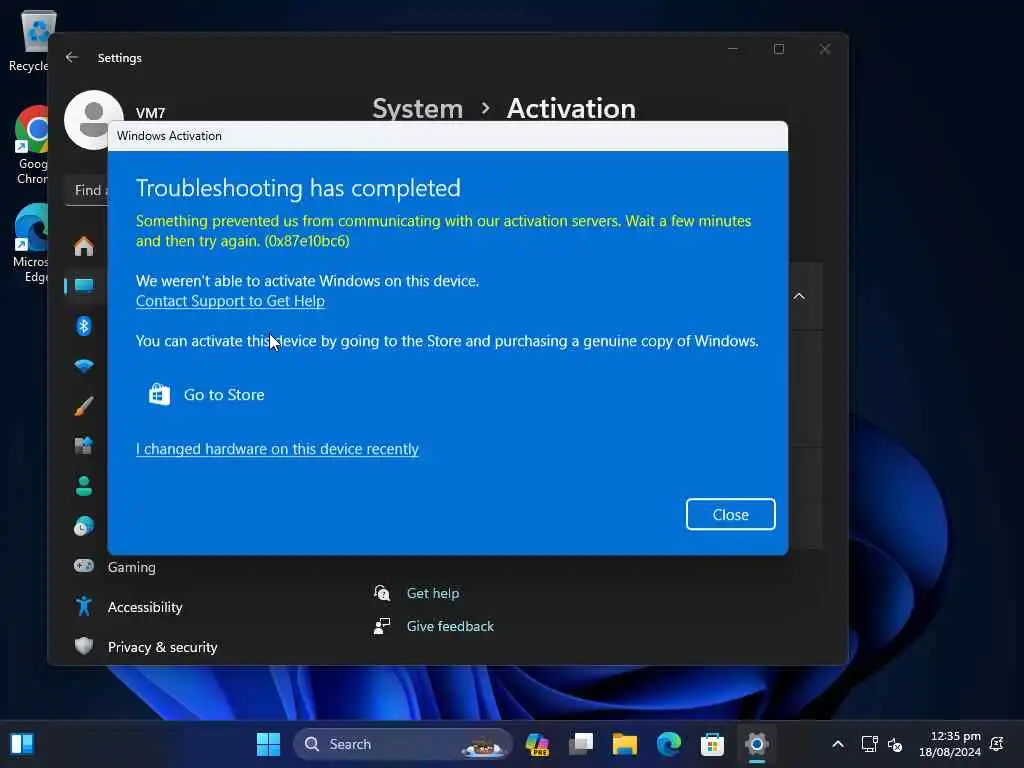Click the Find a setting search box
This screenshot has height=768, width=1024.
tap(87, 191)
